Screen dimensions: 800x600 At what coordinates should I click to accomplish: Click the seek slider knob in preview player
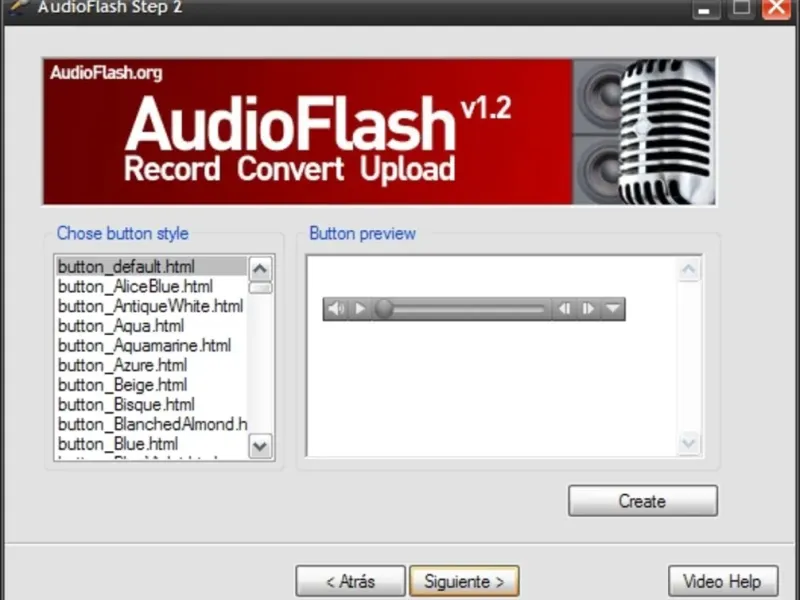384,309
